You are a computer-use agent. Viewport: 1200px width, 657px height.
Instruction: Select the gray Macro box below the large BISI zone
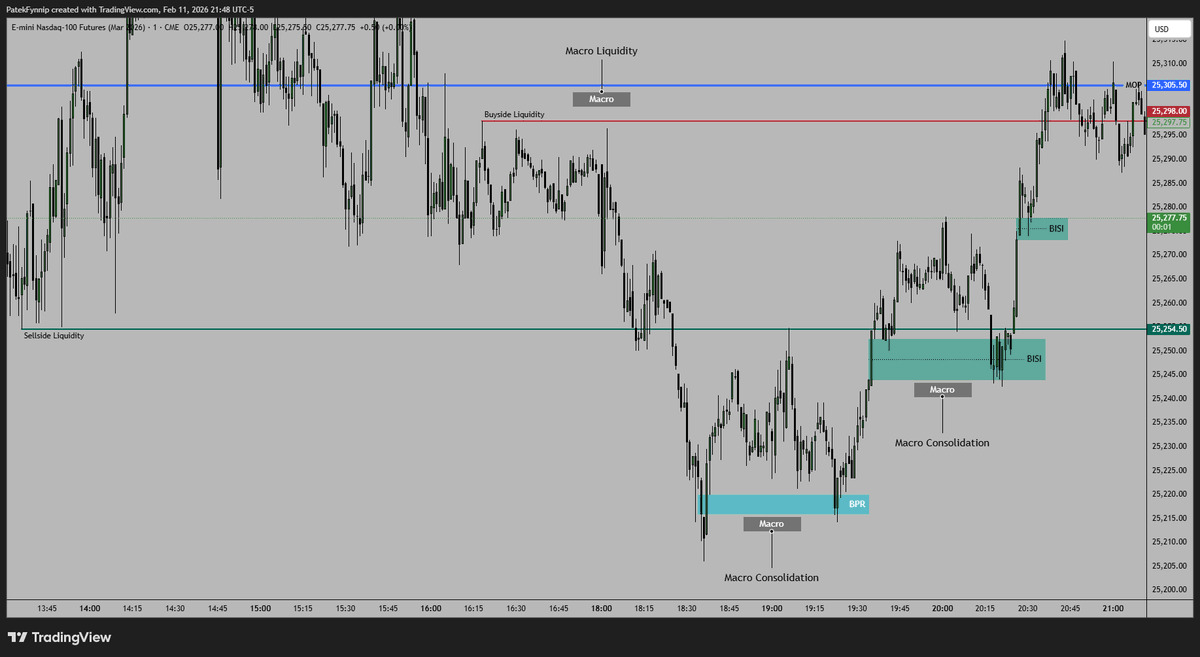click(943, 390)
